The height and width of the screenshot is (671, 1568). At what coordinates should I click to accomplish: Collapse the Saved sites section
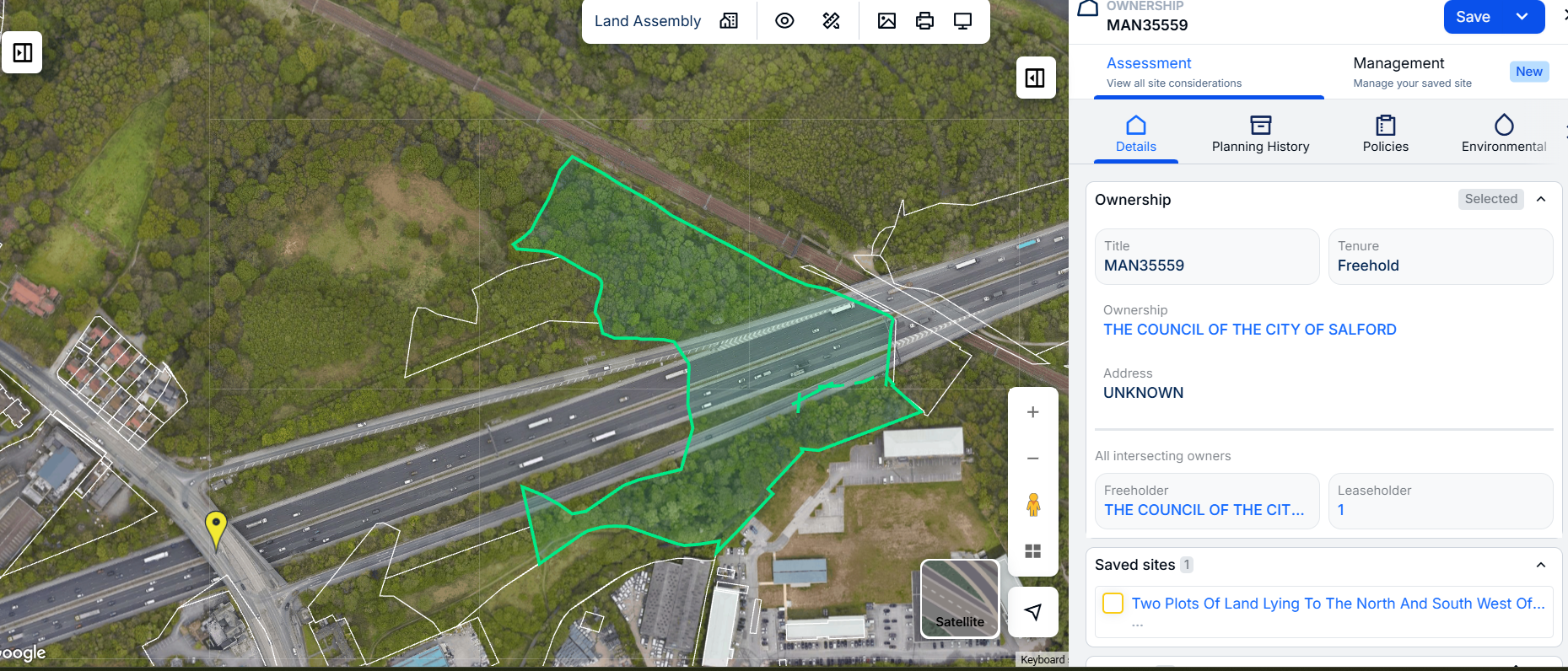click(1541, 565)
